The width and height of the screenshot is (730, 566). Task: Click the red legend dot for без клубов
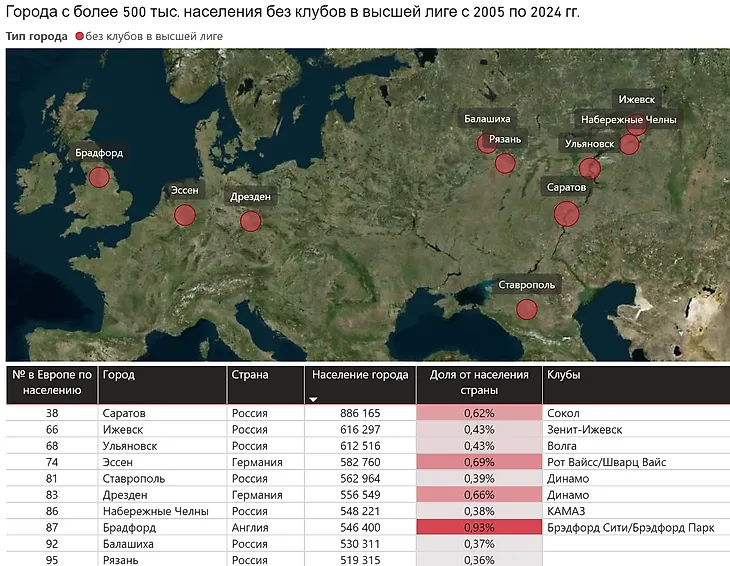click(80, 36)
